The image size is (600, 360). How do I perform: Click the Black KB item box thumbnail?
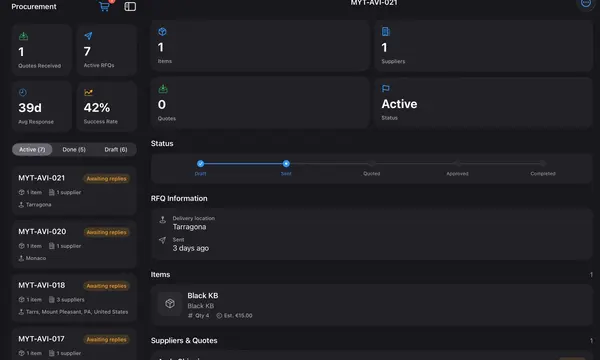pos(170,304)
